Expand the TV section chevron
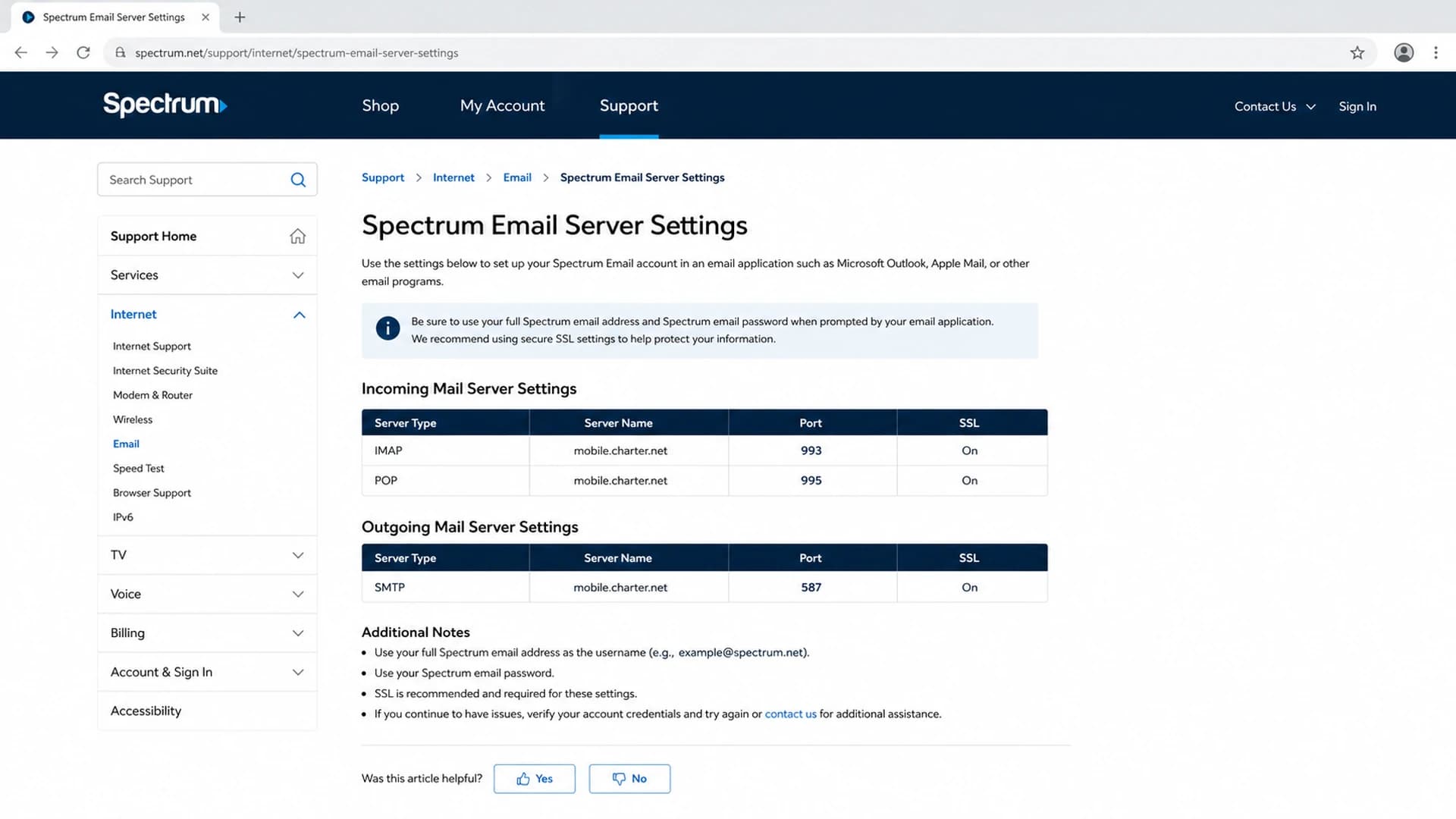 tap(298, 555)
